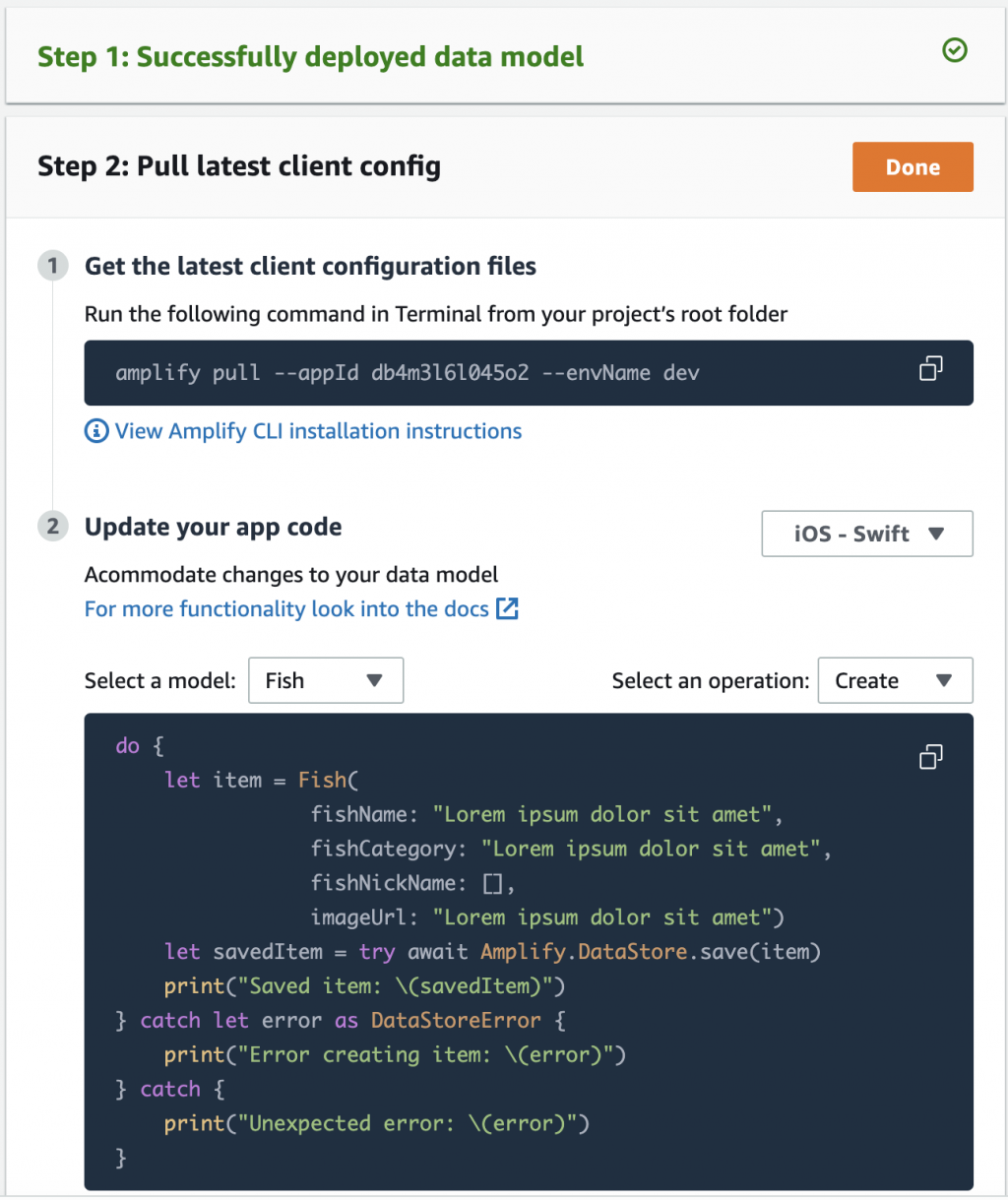This screenshot has width=1008, height=1200.
Task: Click the info icon beside CLI instructions
Action: [x=96, y=431]
